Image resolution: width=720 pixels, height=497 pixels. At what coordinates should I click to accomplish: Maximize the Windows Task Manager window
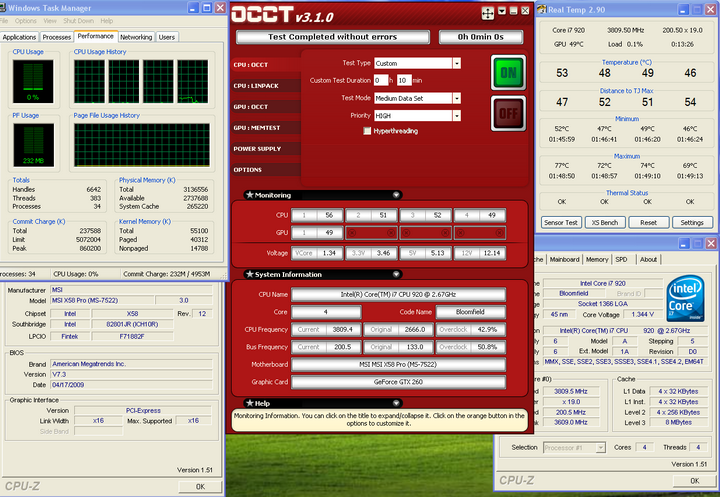(x=207, y=8)
